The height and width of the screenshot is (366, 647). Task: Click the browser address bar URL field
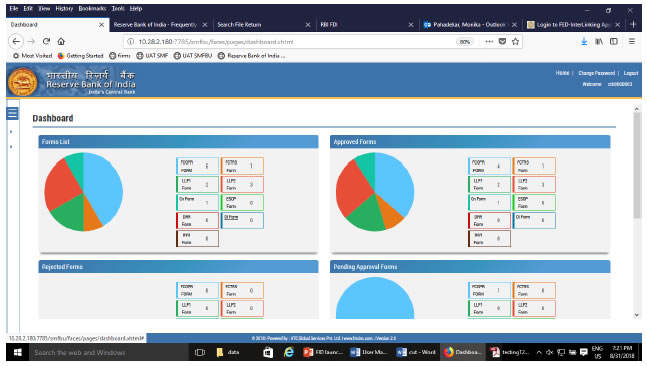289,42
